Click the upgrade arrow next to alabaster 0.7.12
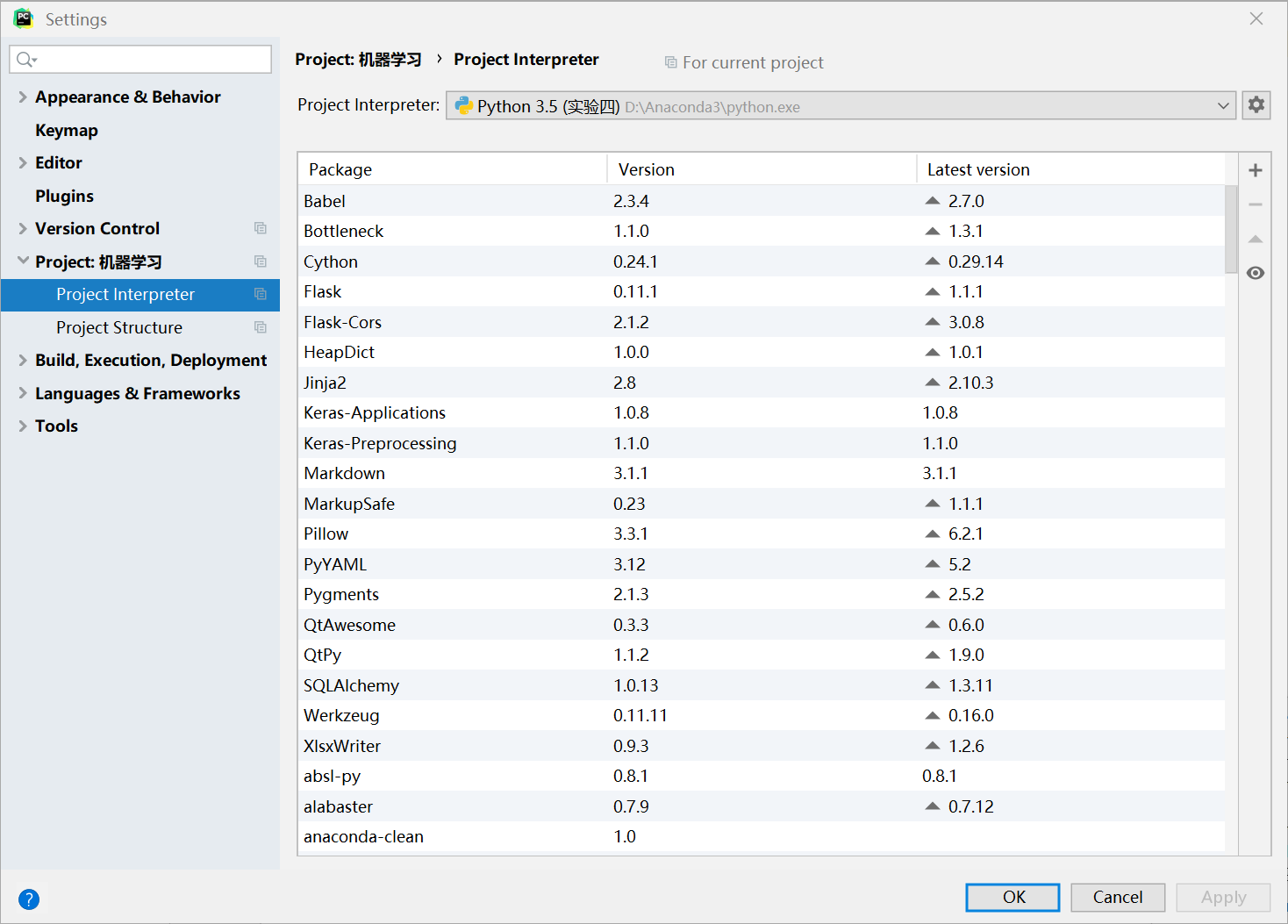Screen dimensions: 1288x924 [x=933, y=806]
